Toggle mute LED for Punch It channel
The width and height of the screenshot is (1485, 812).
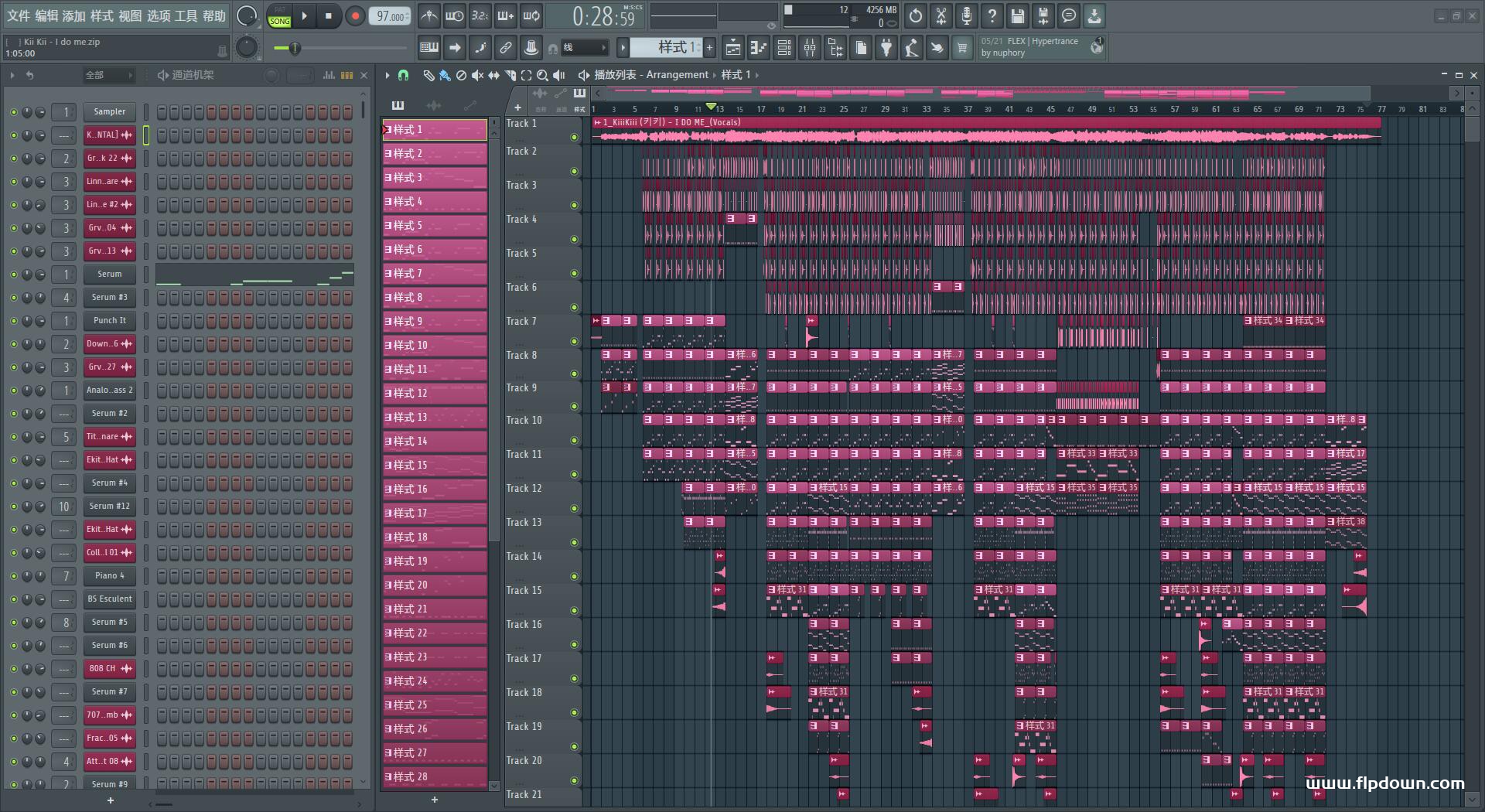tap(13, 321)
